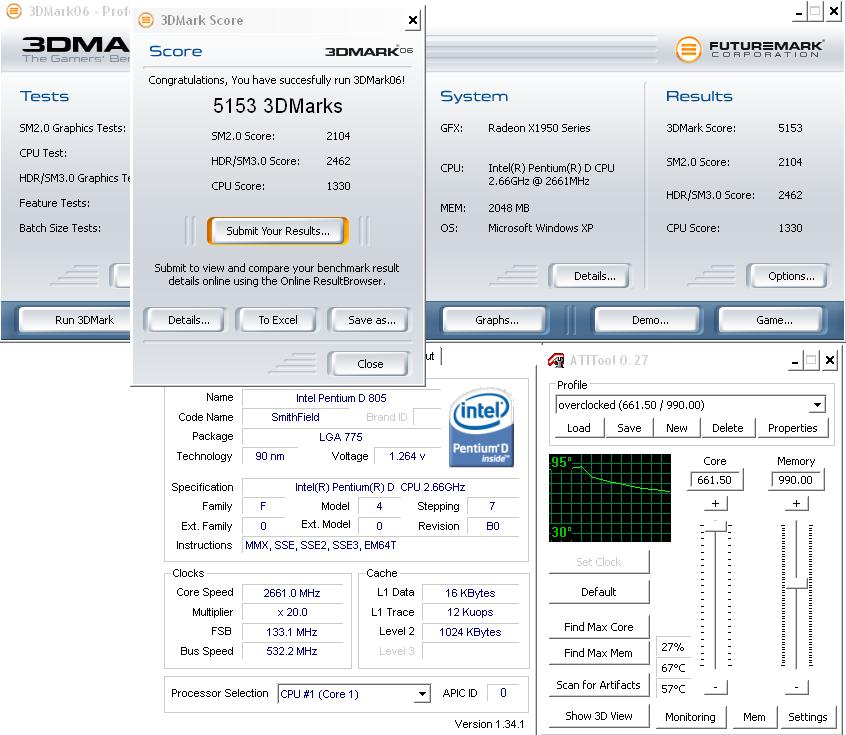The image size is (846, 735).
Task: Save the ATITool profile
Action: coord(629,428)
